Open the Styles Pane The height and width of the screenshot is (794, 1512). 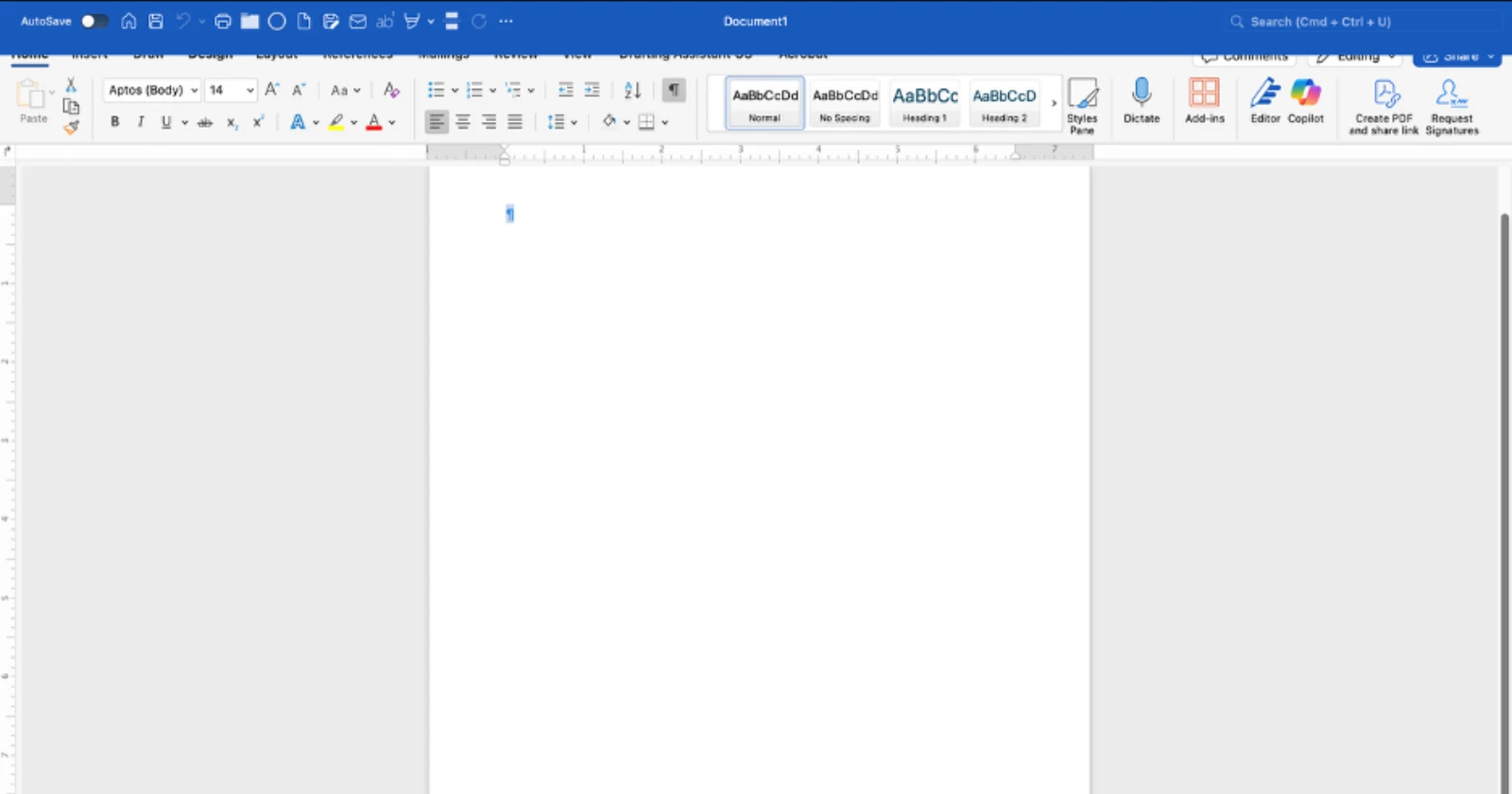point(1082,105)
